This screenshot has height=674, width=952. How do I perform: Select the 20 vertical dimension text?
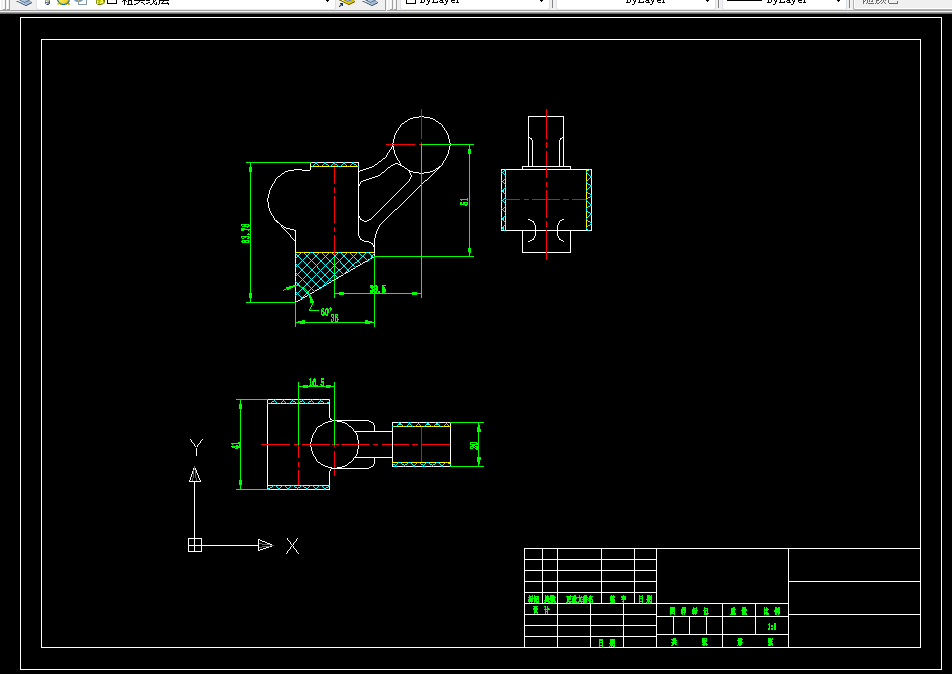474,445
